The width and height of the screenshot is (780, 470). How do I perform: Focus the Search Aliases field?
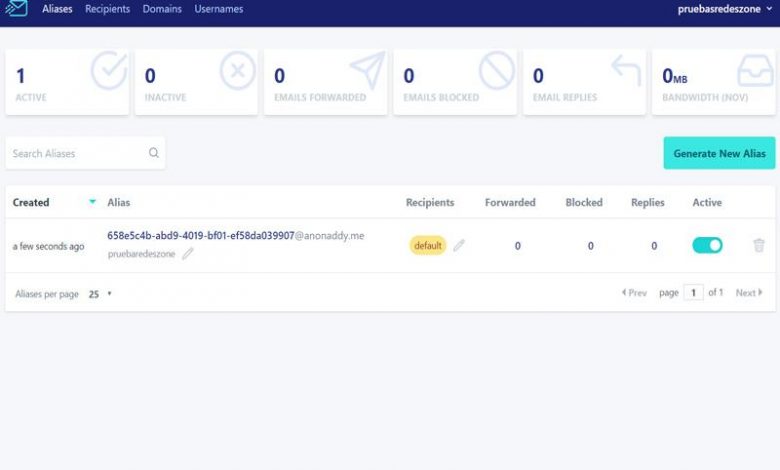[x=86, y=153]
